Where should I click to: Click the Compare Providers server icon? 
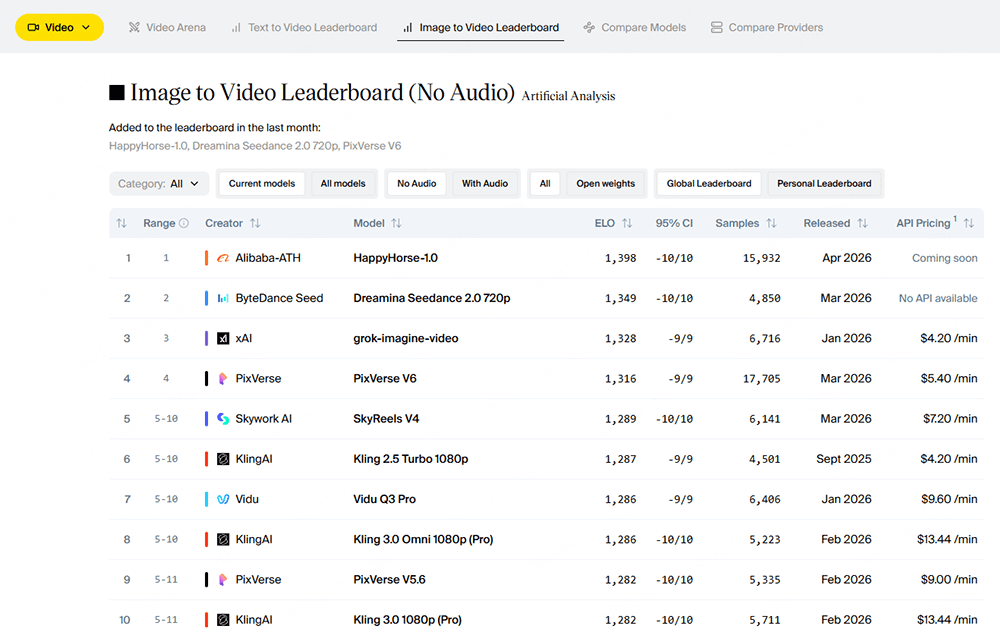click(717, 27)
